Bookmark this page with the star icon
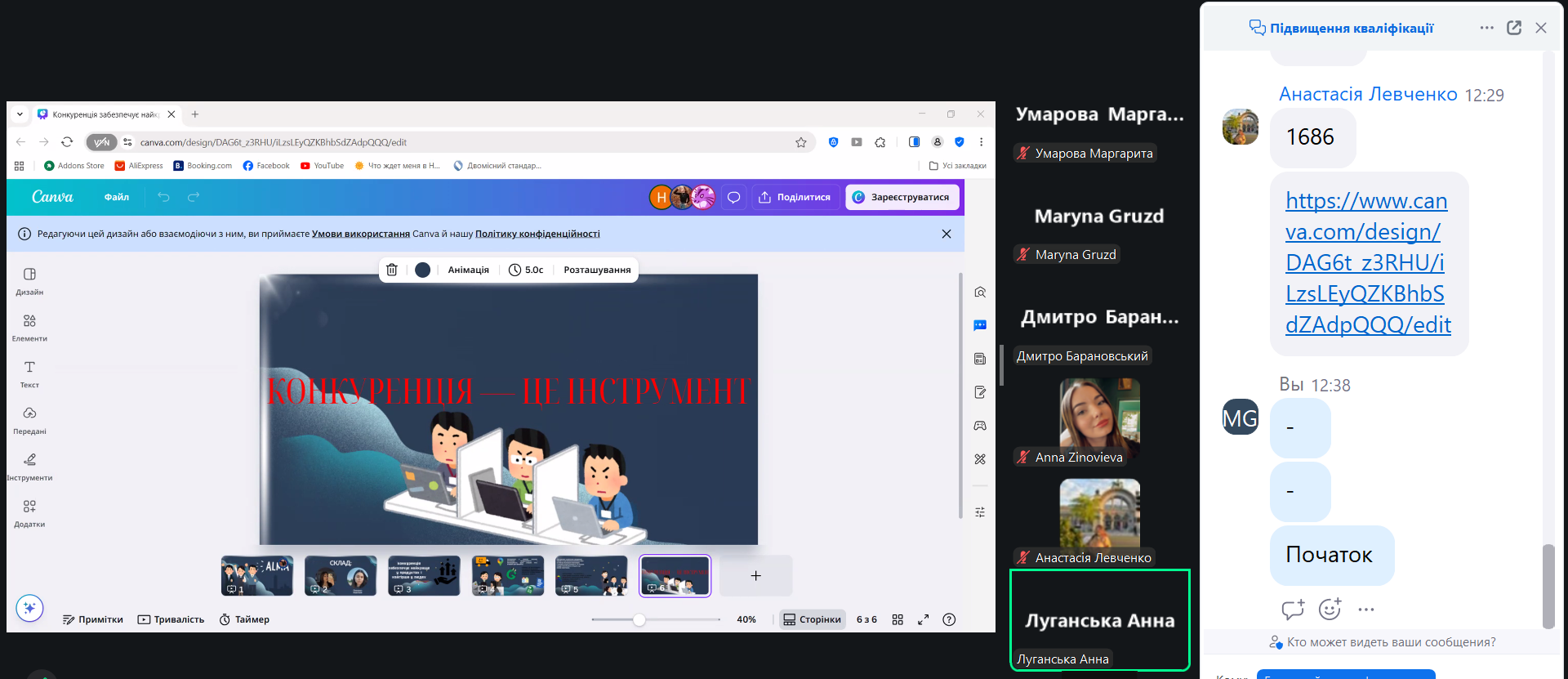The width and height of the screenshot is (1568, 679). point(801,142)
